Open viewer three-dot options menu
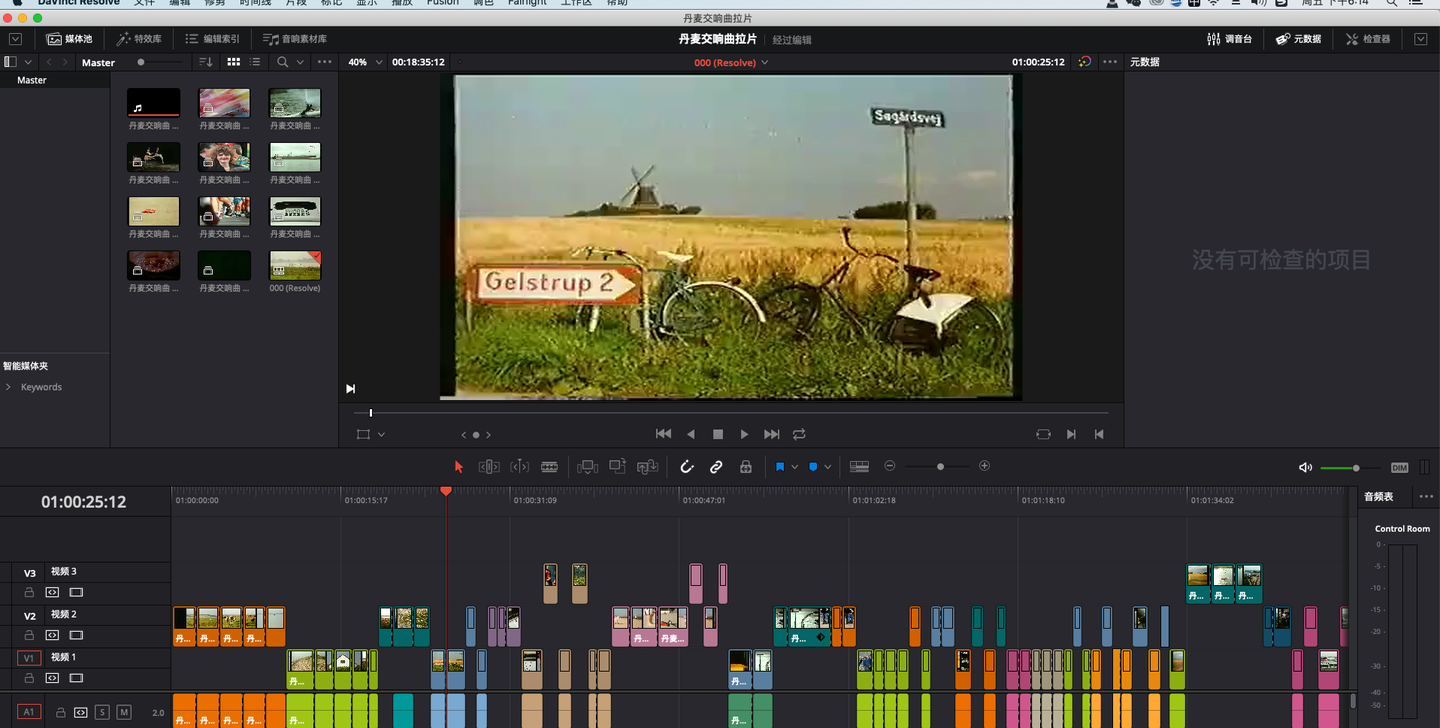1440x728 pixels. click(x=1110, y=62)
